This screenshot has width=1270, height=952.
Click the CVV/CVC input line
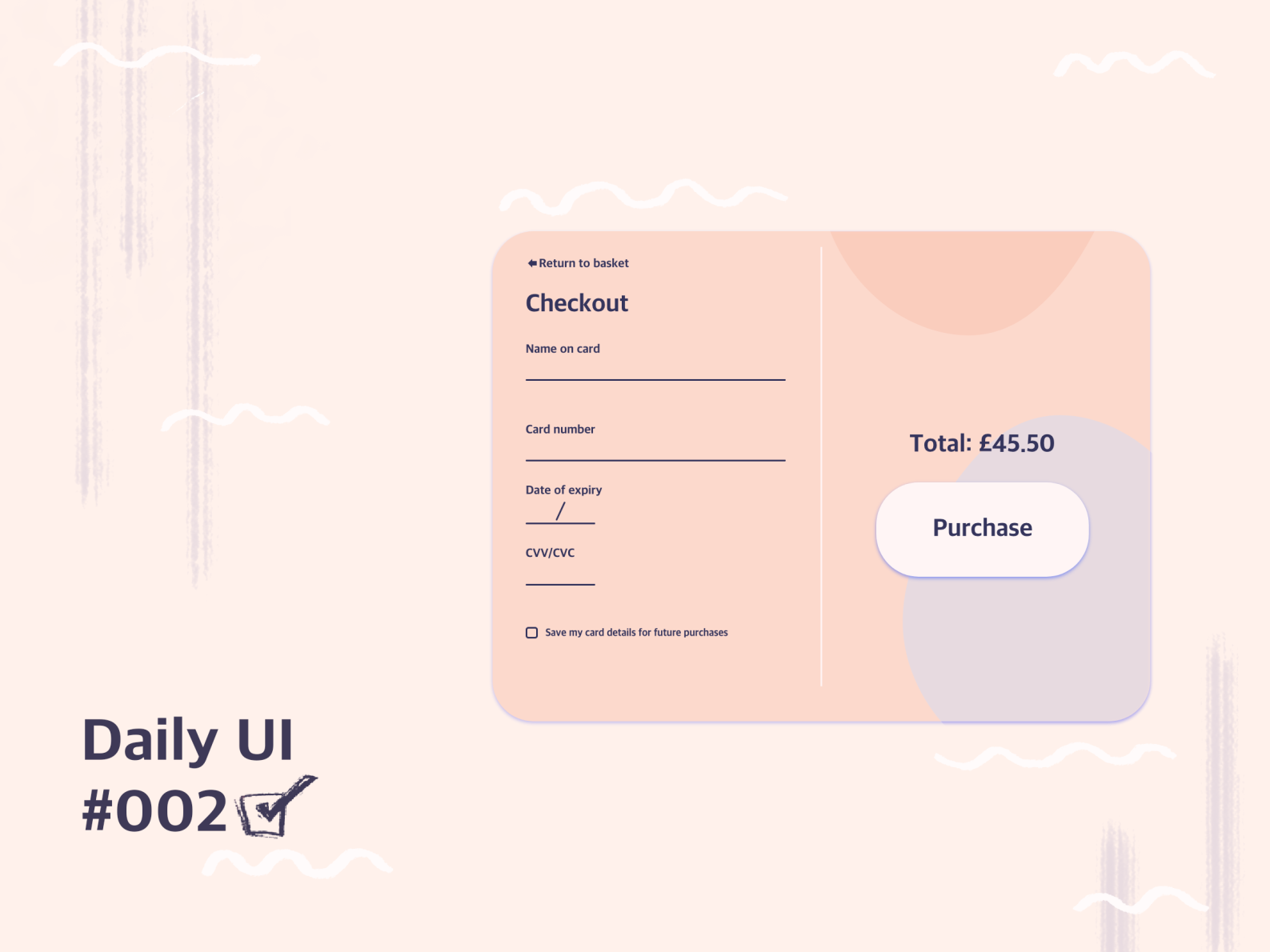coord(559,582)
